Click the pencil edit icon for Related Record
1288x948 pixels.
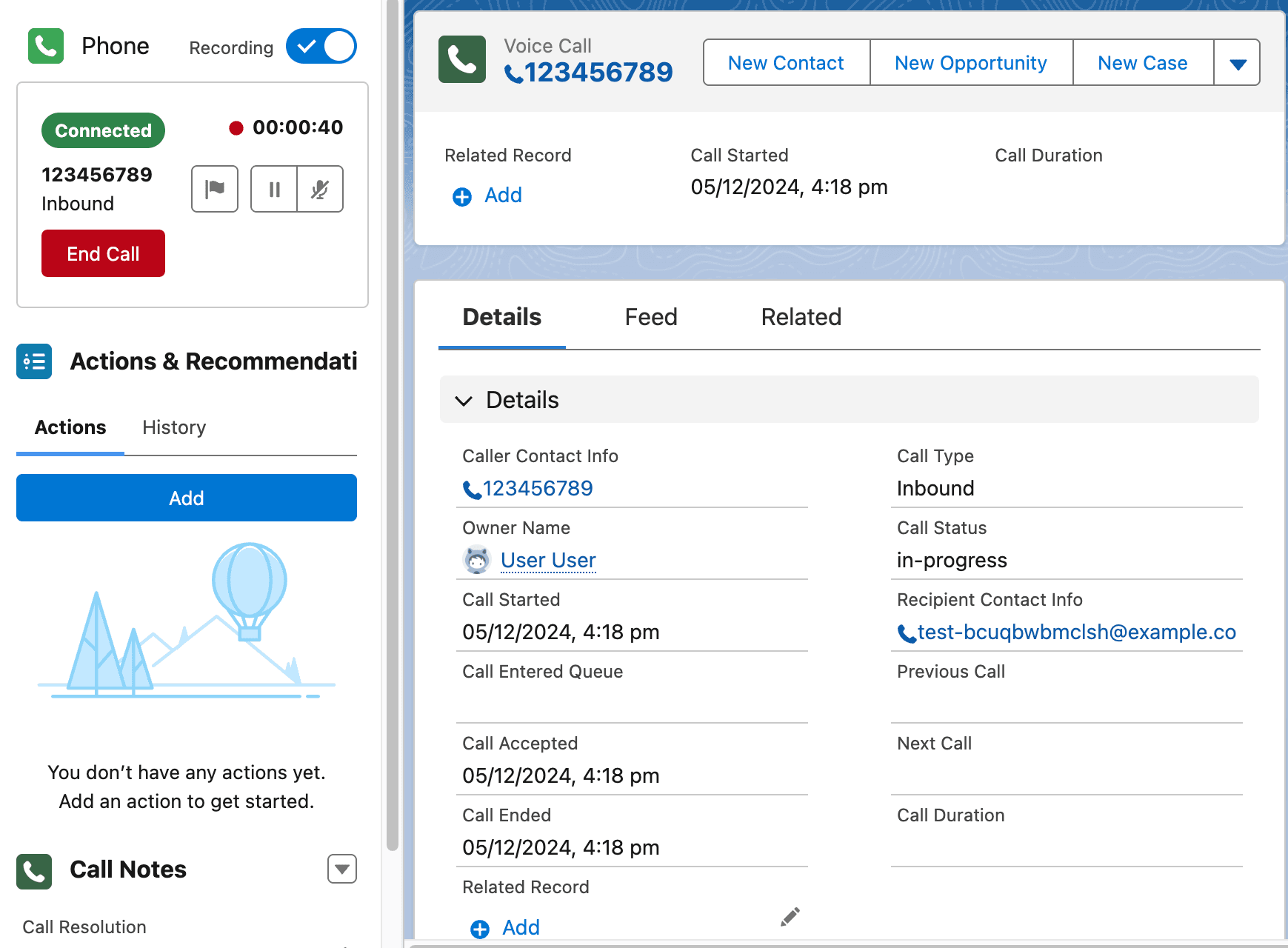pyautogui.click(x=790, y=917)
